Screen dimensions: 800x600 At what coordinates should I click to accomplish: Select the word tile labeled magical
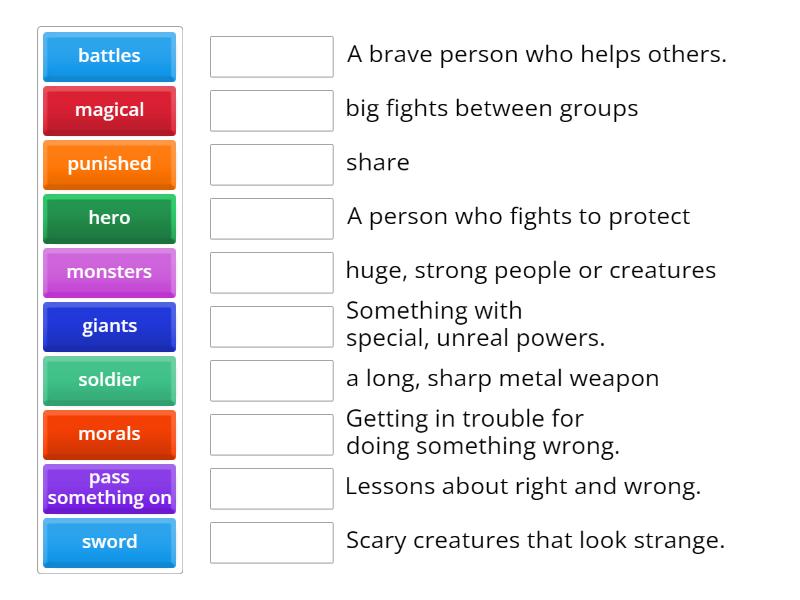109,110
